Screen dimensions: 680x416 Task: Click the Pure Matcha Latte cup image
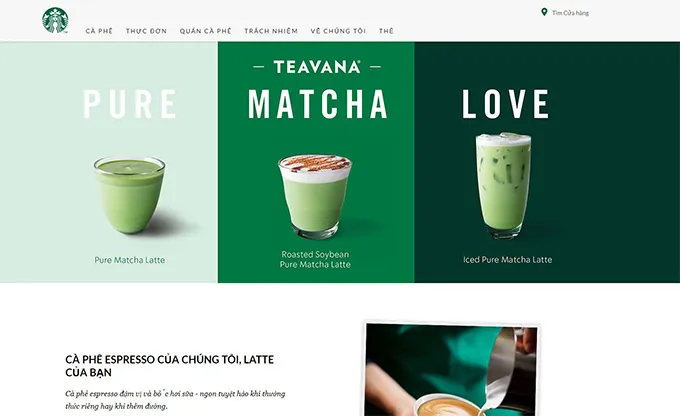130,195
